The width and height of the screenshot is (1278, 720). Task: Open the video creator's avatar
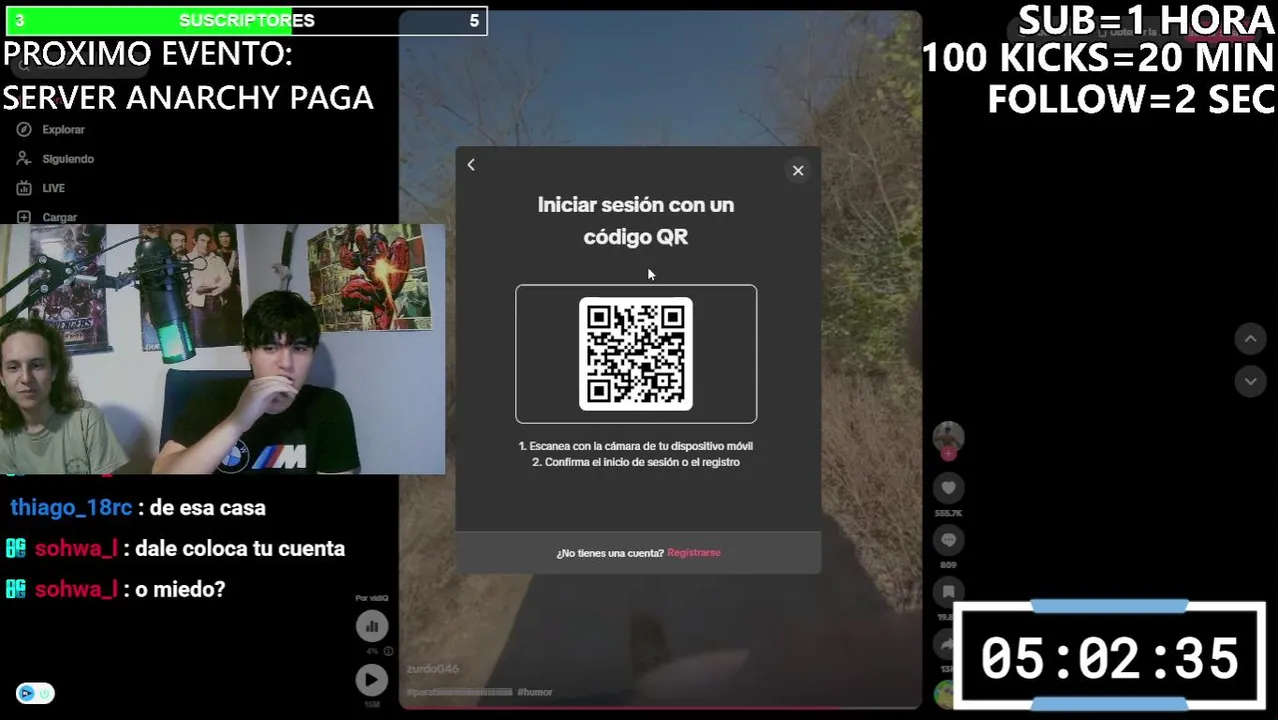pos(948,436)
